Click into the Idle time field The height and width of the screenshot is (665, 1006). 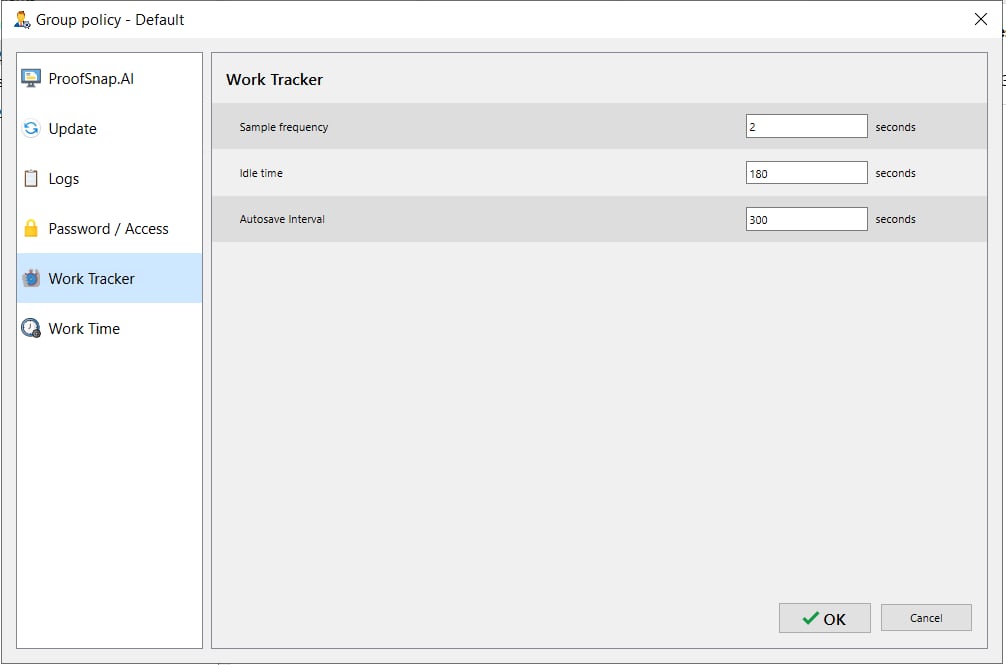coord(806,173)
